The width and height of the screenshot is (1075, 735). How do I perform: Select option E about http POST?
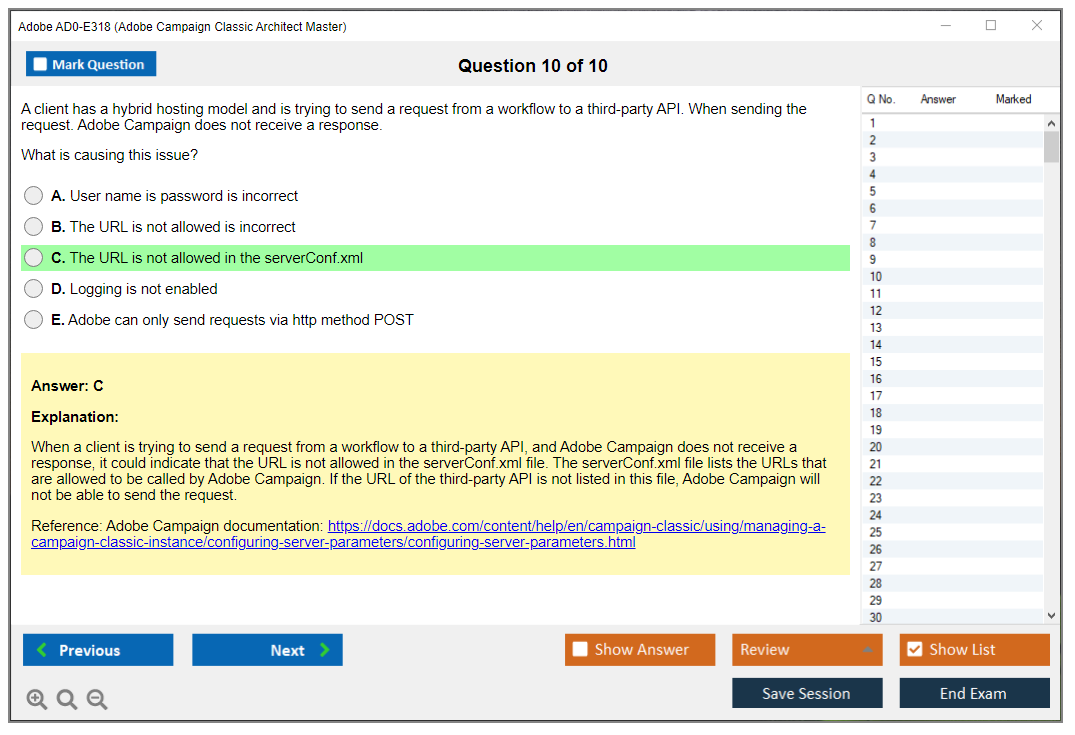click(x=34, y=320)
